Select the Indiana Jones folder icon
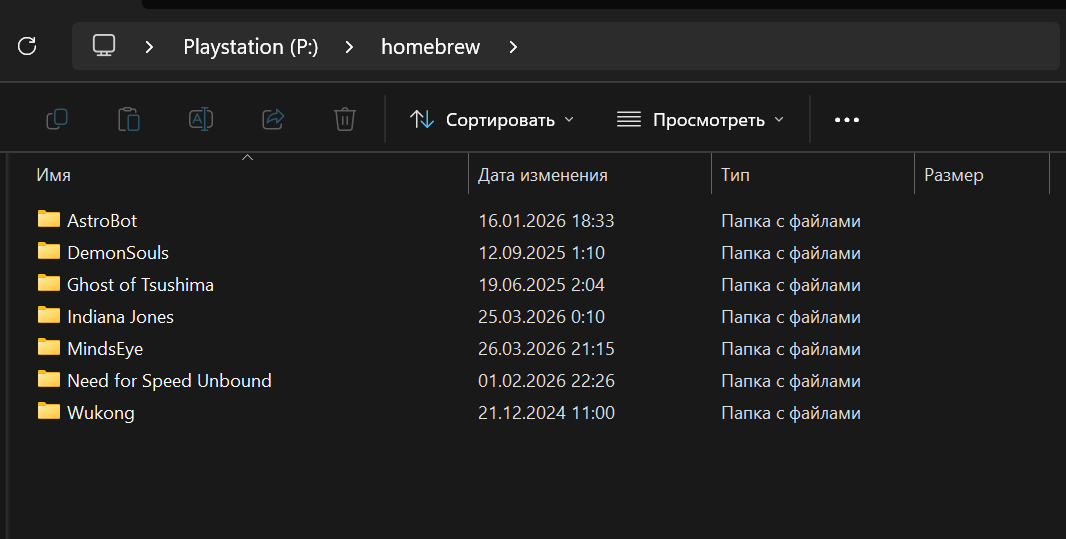The image size is (1066, 539). (48, 315)
